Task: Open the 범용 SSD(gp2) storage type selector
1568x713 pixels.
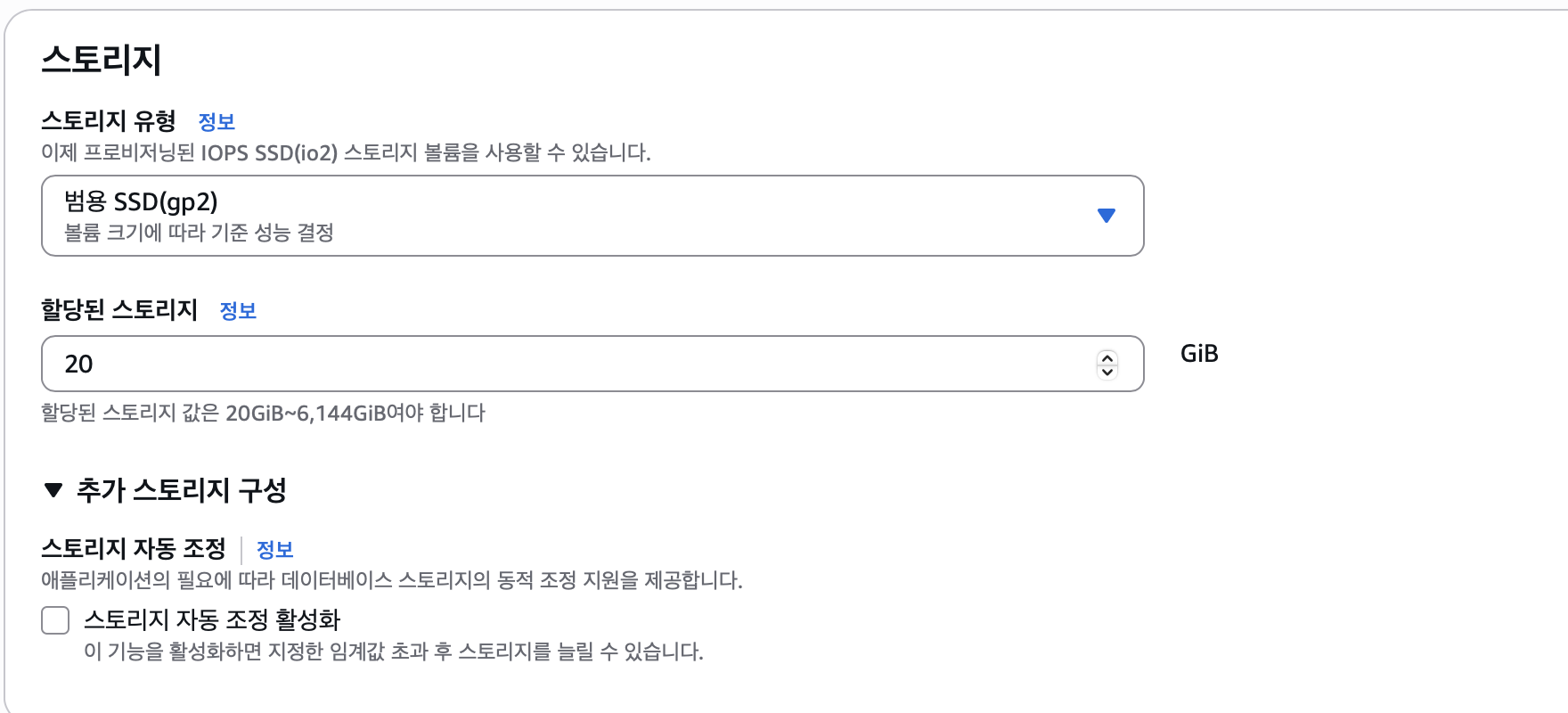Action: 570,216
